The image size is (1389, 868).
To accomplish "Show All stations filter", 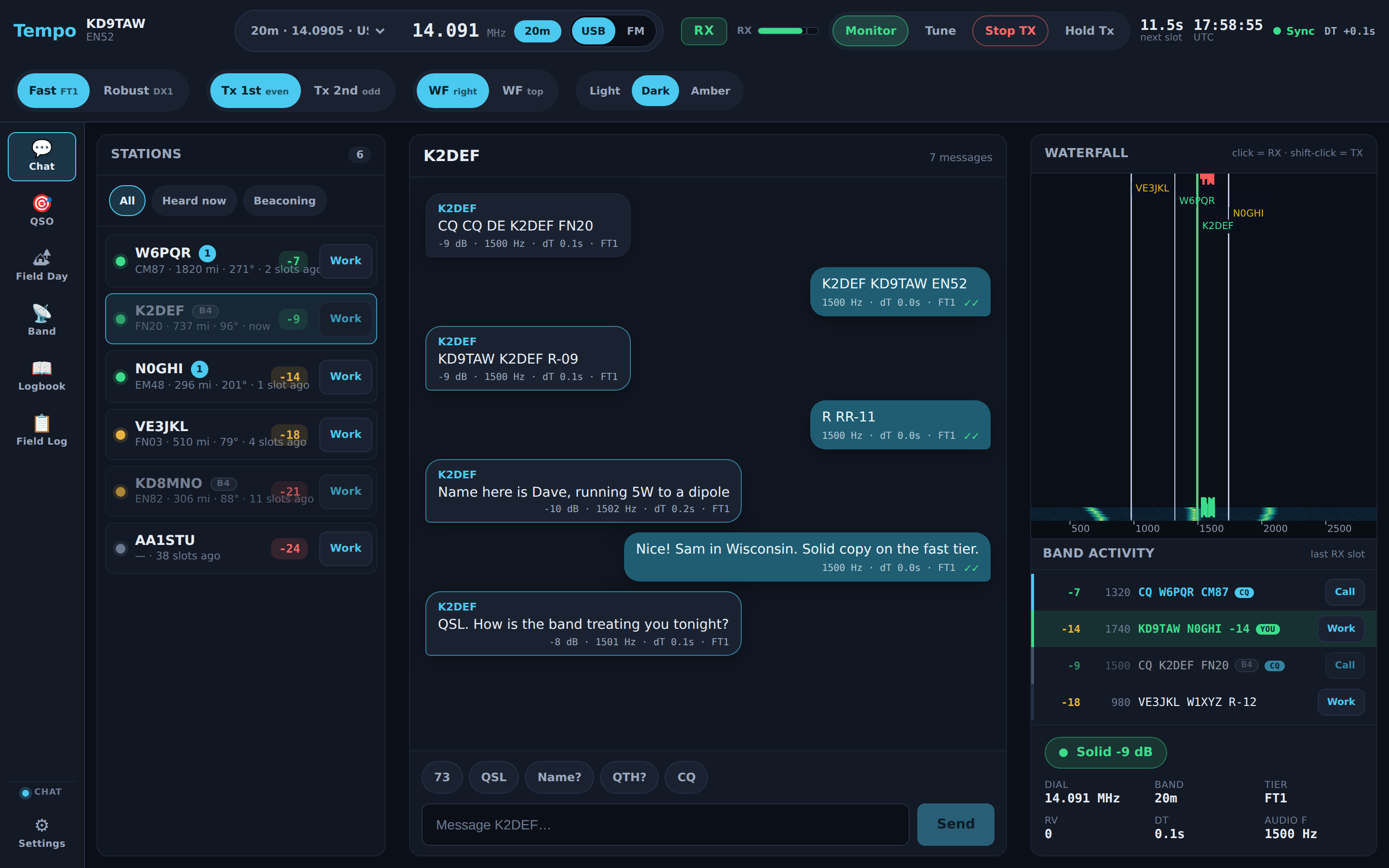I will pyautogui.click(x=127, y=201).
